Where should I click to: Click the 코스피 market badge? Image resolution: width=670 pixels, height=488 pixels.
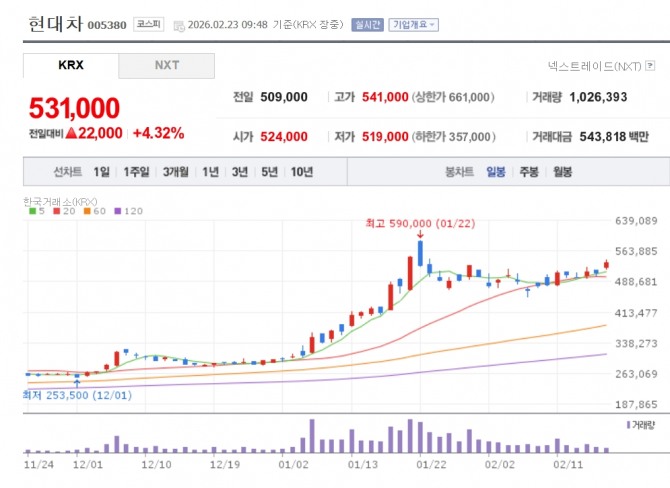(x=150, y=24)
